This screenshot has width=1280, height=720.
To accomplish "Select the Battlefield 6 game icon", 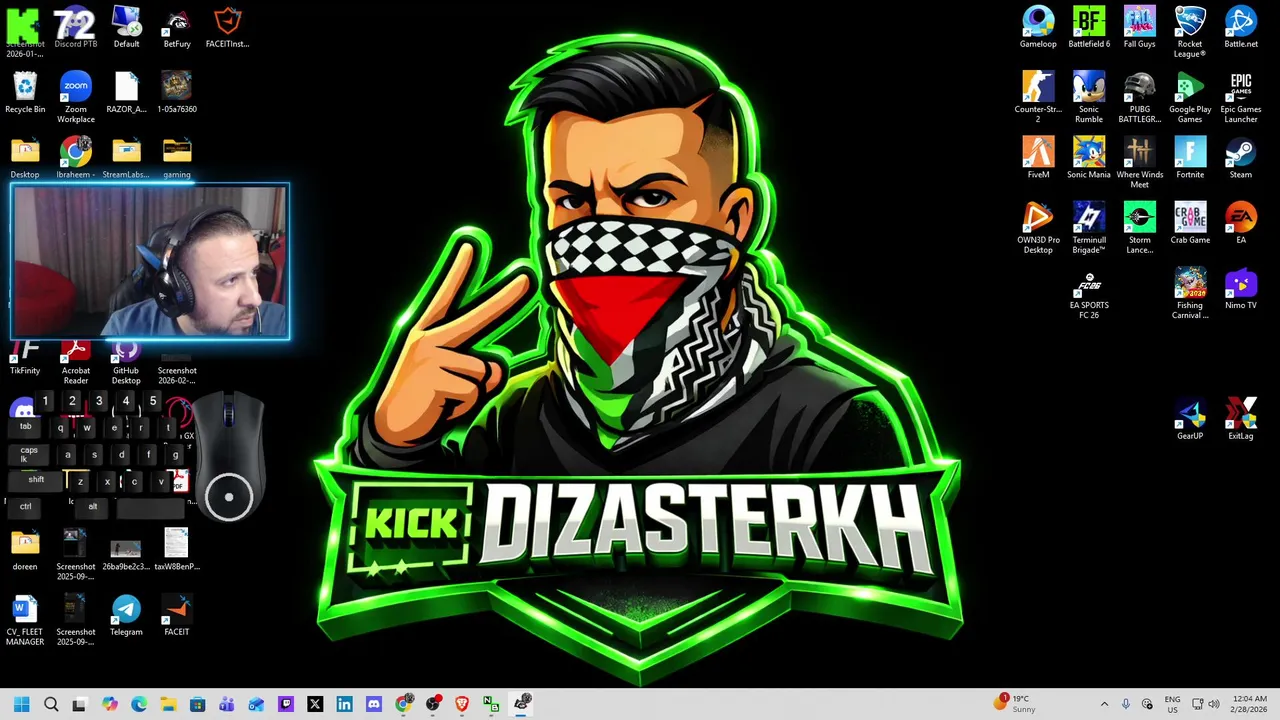I will 1089,28.
